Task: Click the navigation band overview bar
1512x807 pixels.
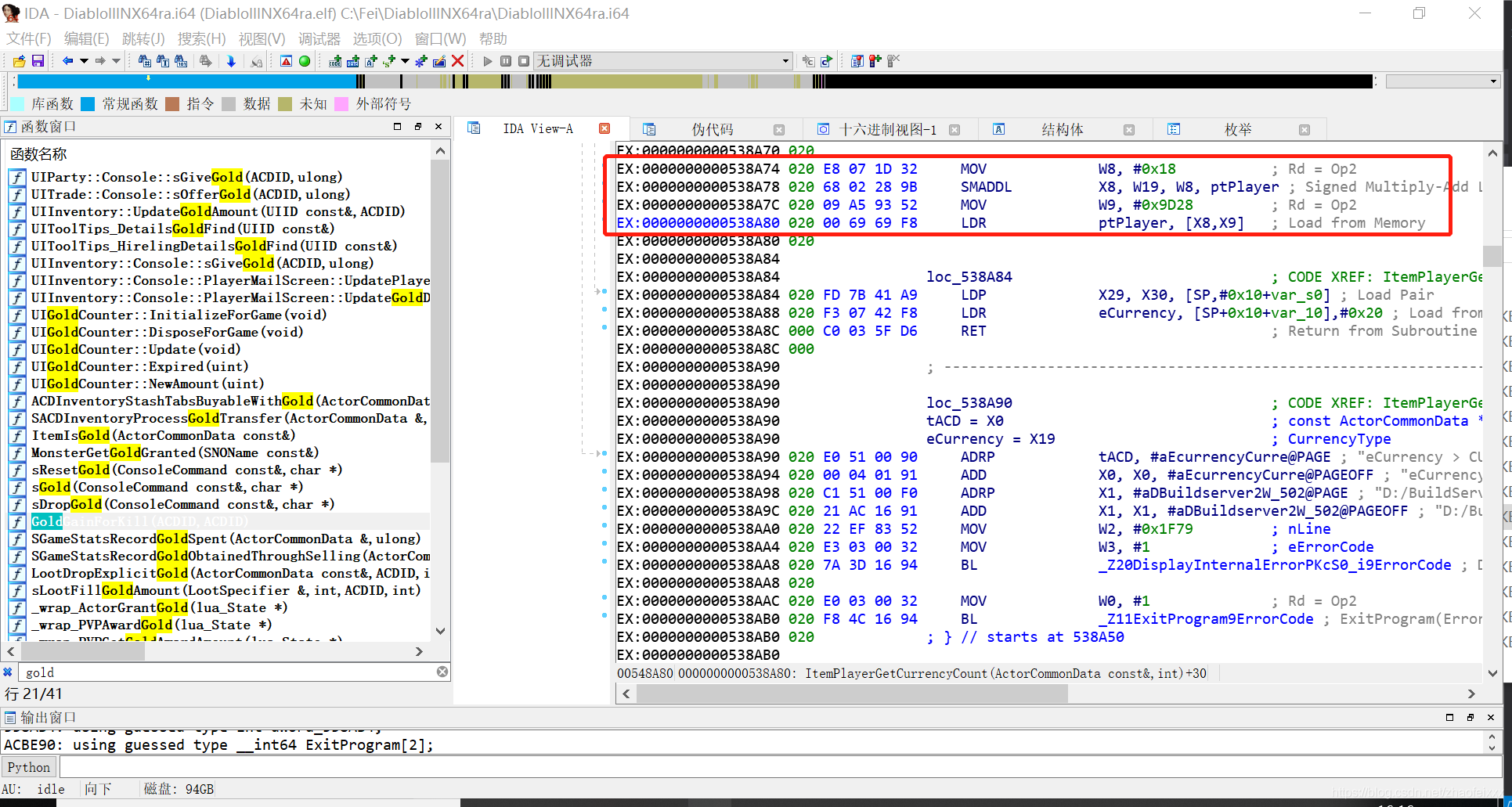Action: tap(695, 81)
